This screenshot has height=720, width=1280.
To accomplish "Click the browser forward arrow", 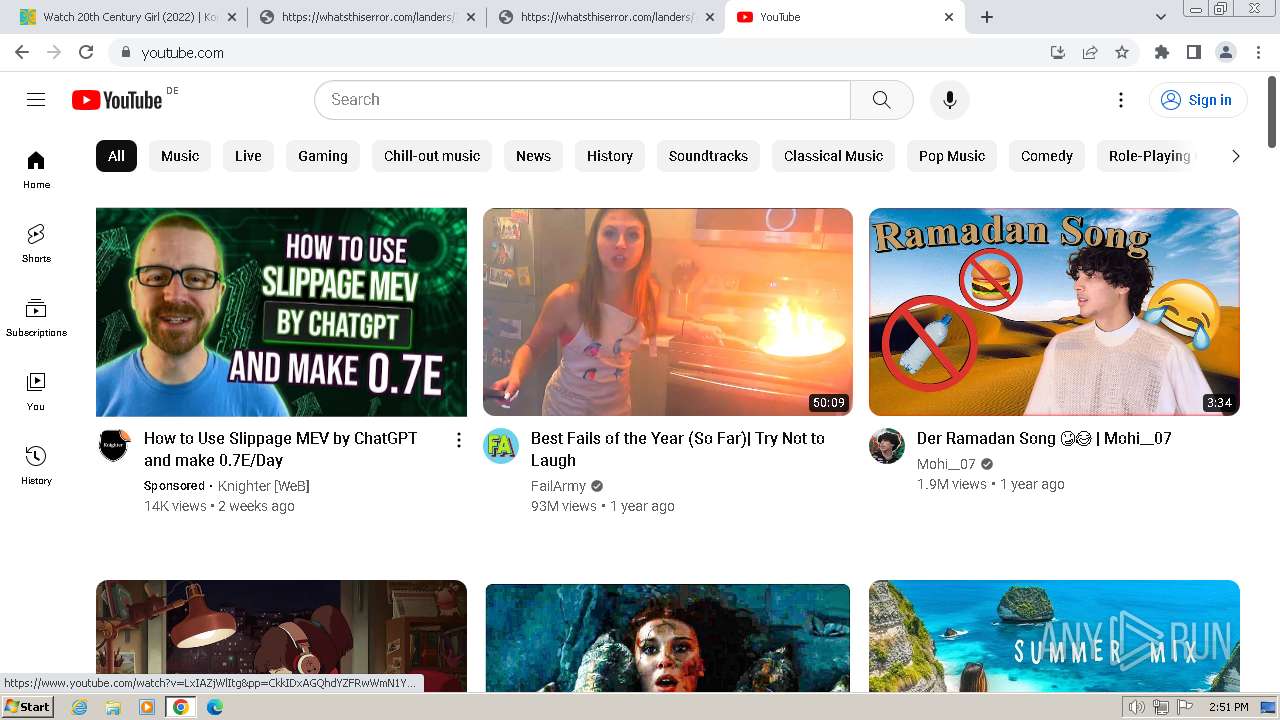I will coord(54,52).
